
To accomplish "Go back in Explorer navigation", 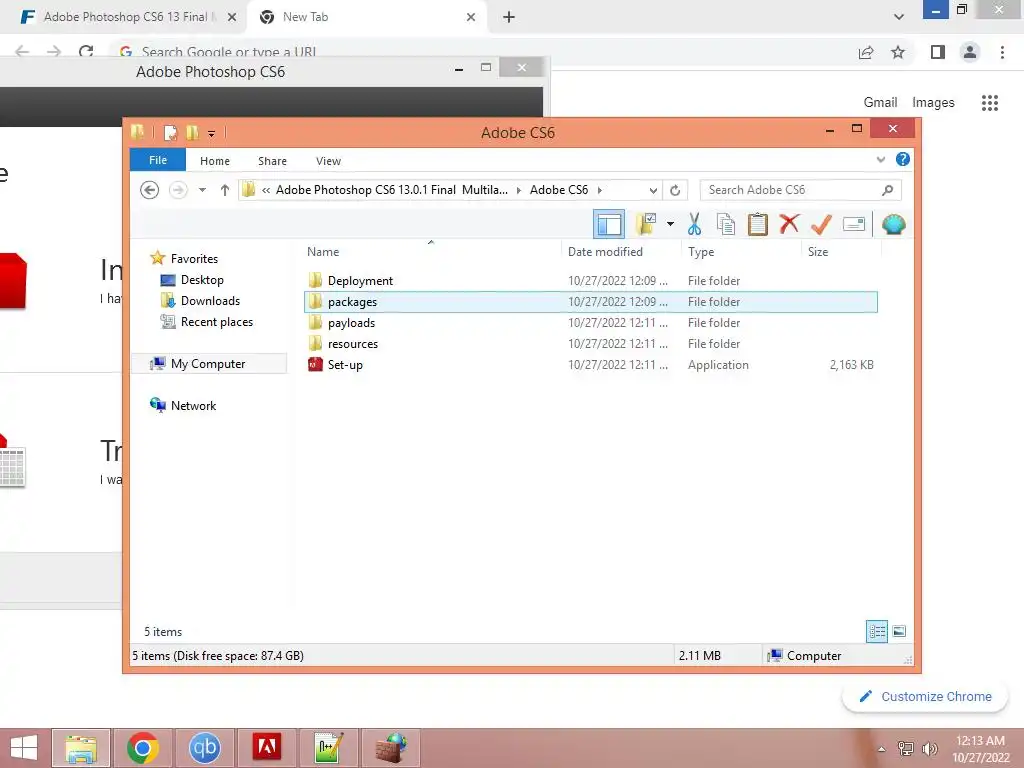I will [x=150, y=190].
